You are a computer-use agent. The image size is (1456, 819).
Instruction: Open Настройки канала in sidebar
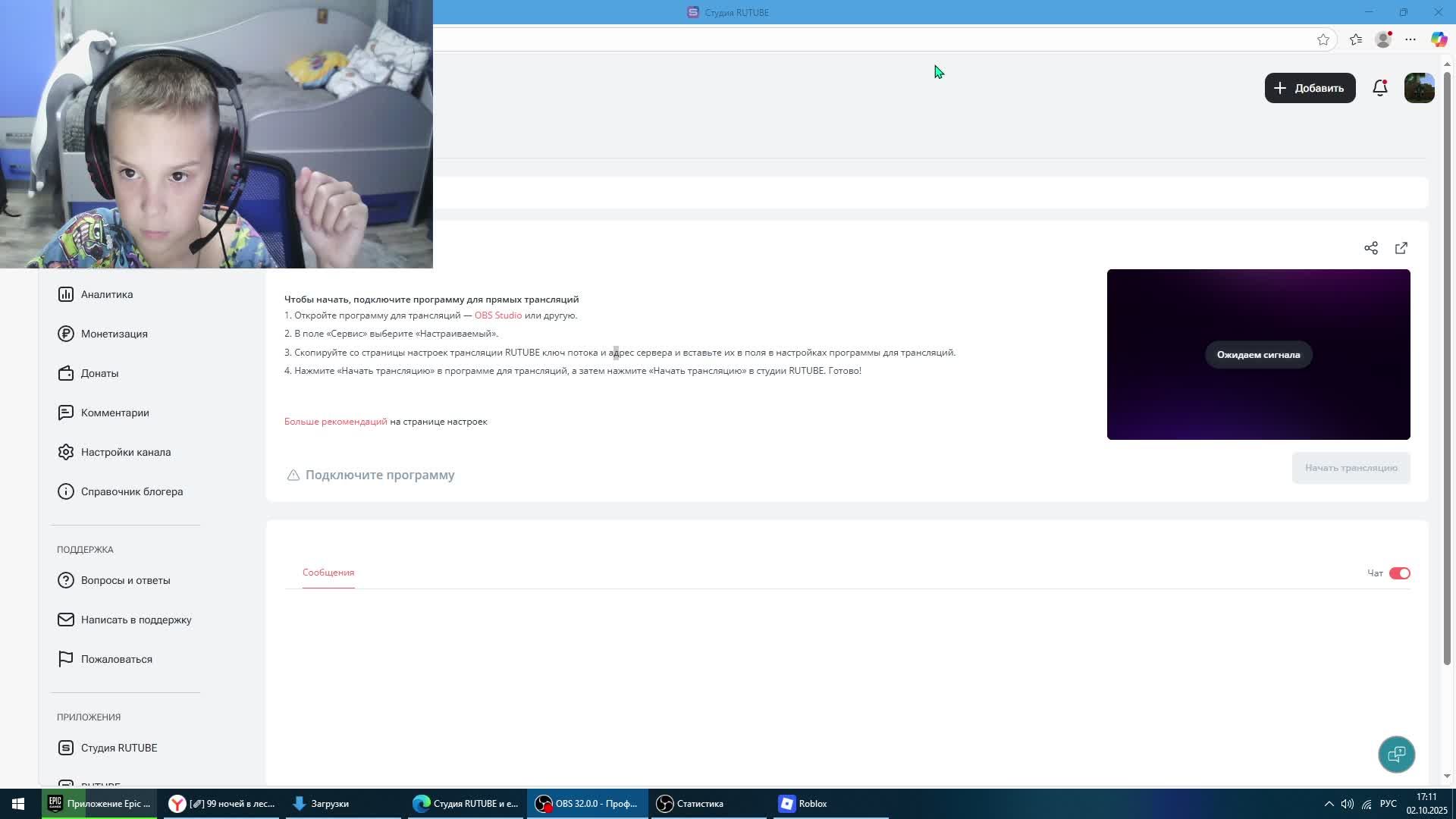pyautogui.click(x=125, y=452)
